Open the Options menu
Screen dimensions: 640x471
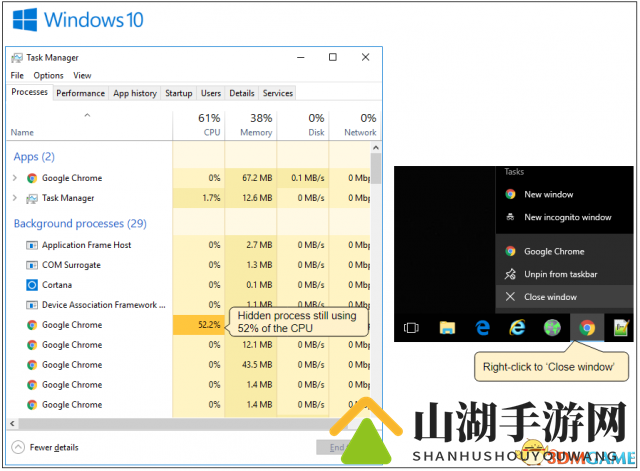(48, 76)
